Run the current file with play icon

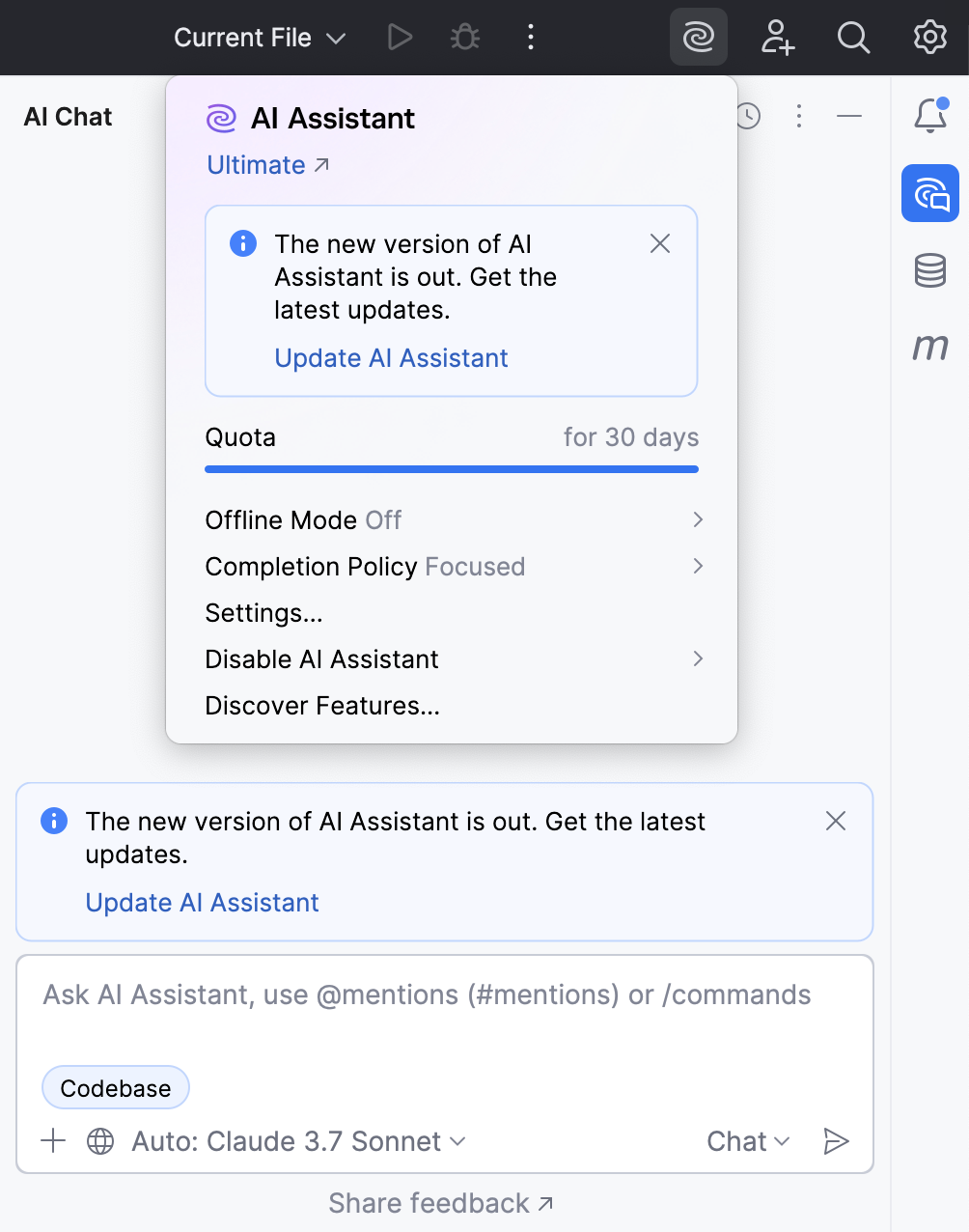coord(400,38)
